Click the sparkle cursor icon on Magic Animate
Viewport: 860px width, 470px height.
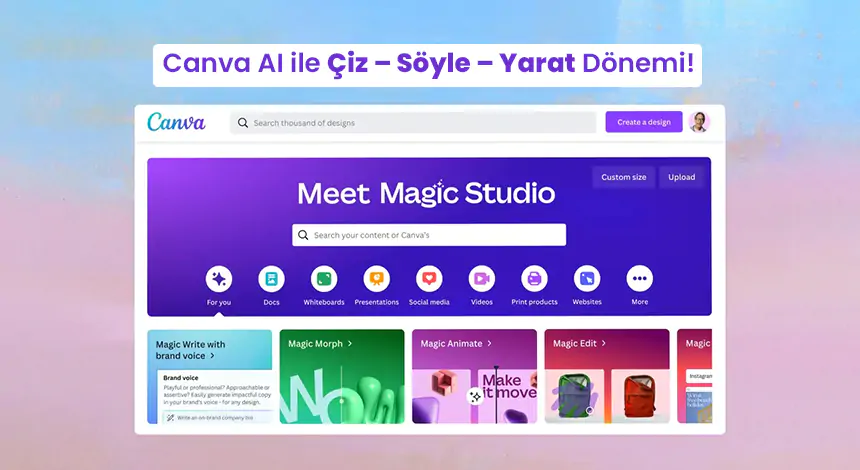[x=475, y=396]
